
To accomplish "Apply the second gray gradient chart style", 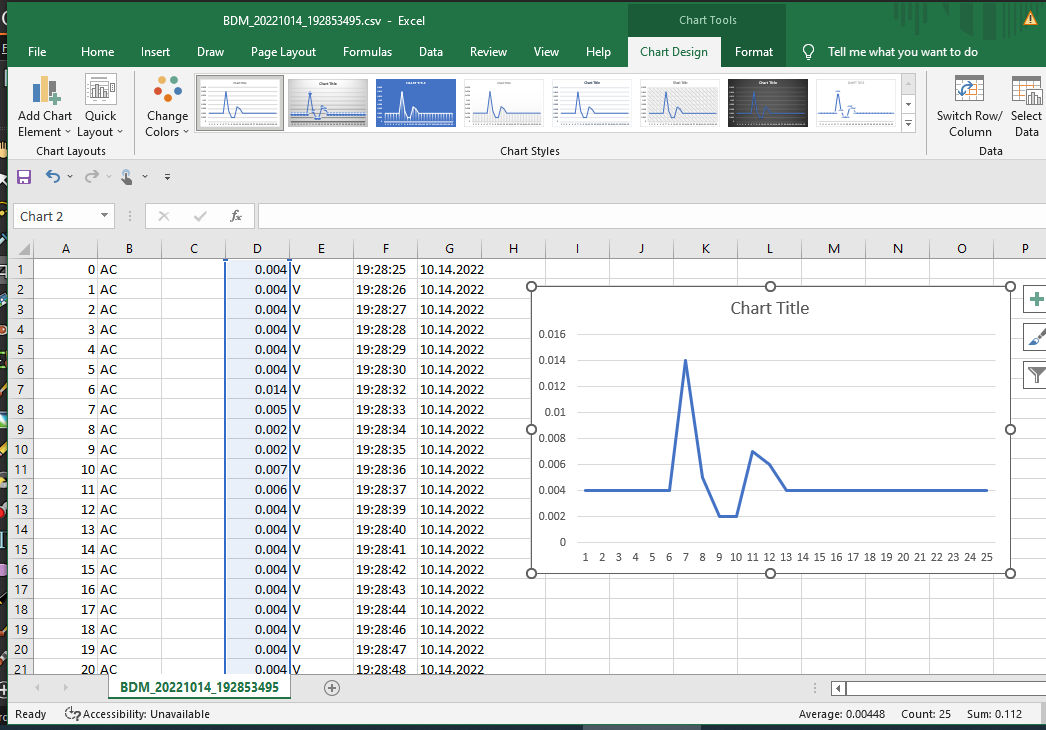I will (x=328, y=102).
